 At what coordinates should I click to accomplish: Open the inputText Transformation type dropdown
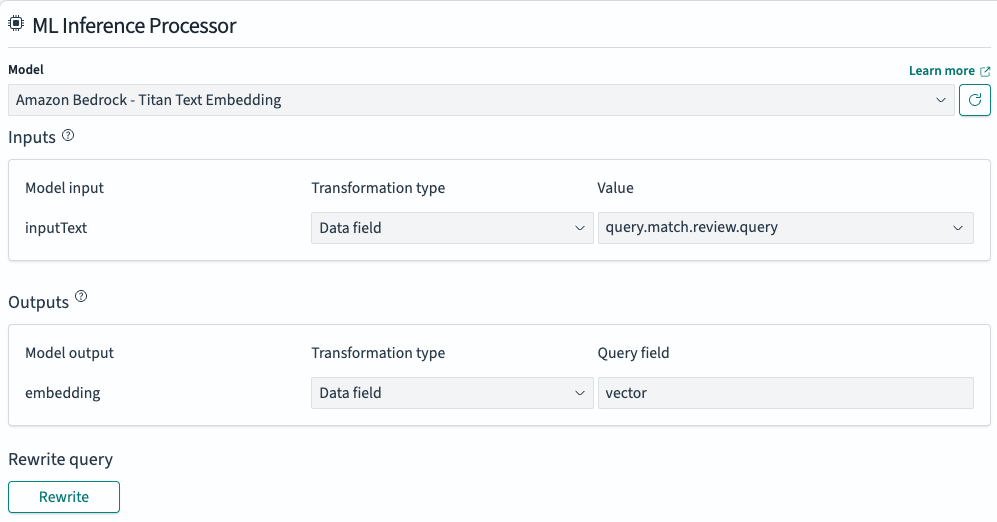coord(452,228)
